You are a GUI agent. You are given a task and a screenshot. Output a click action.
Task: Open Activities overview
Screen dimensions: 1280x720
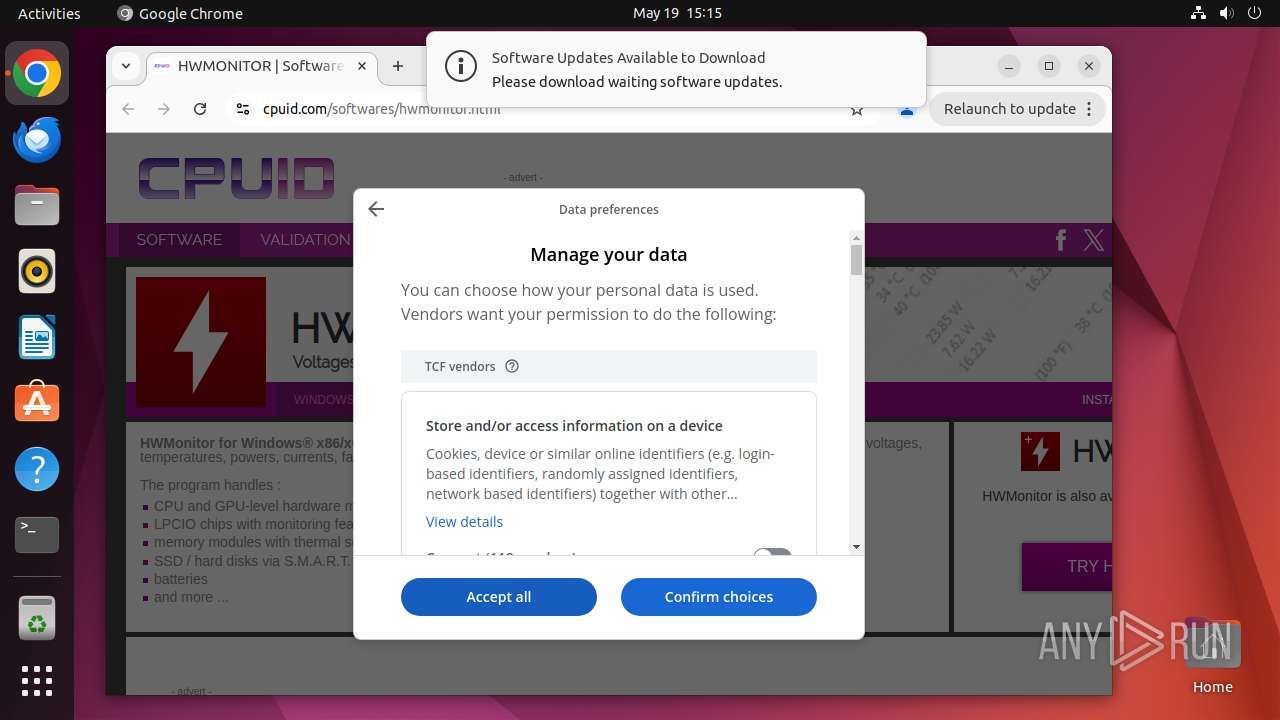tap(49, 13)
